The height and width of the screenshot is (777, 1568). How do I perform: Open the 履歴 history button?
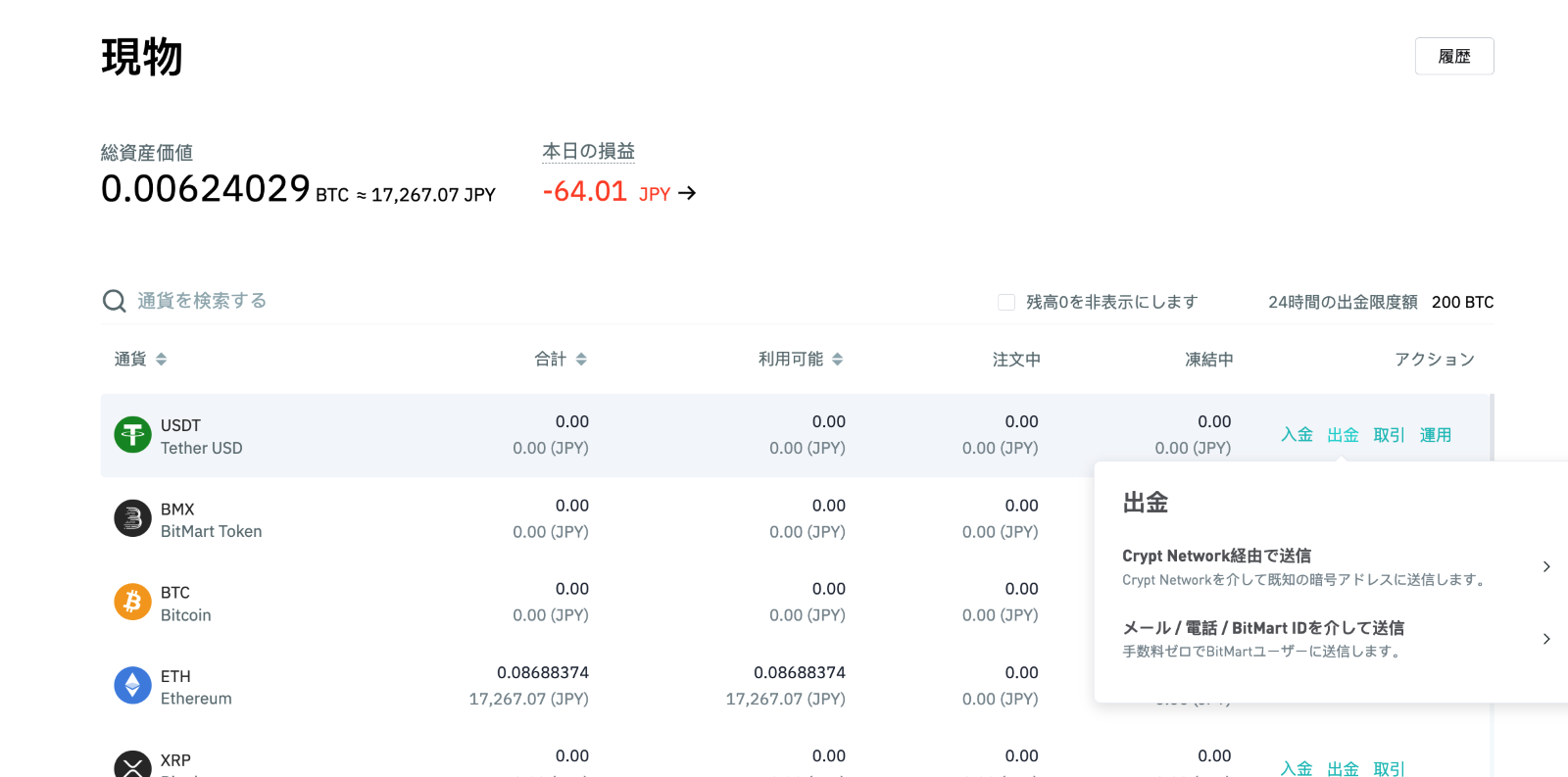point(1454,56)
